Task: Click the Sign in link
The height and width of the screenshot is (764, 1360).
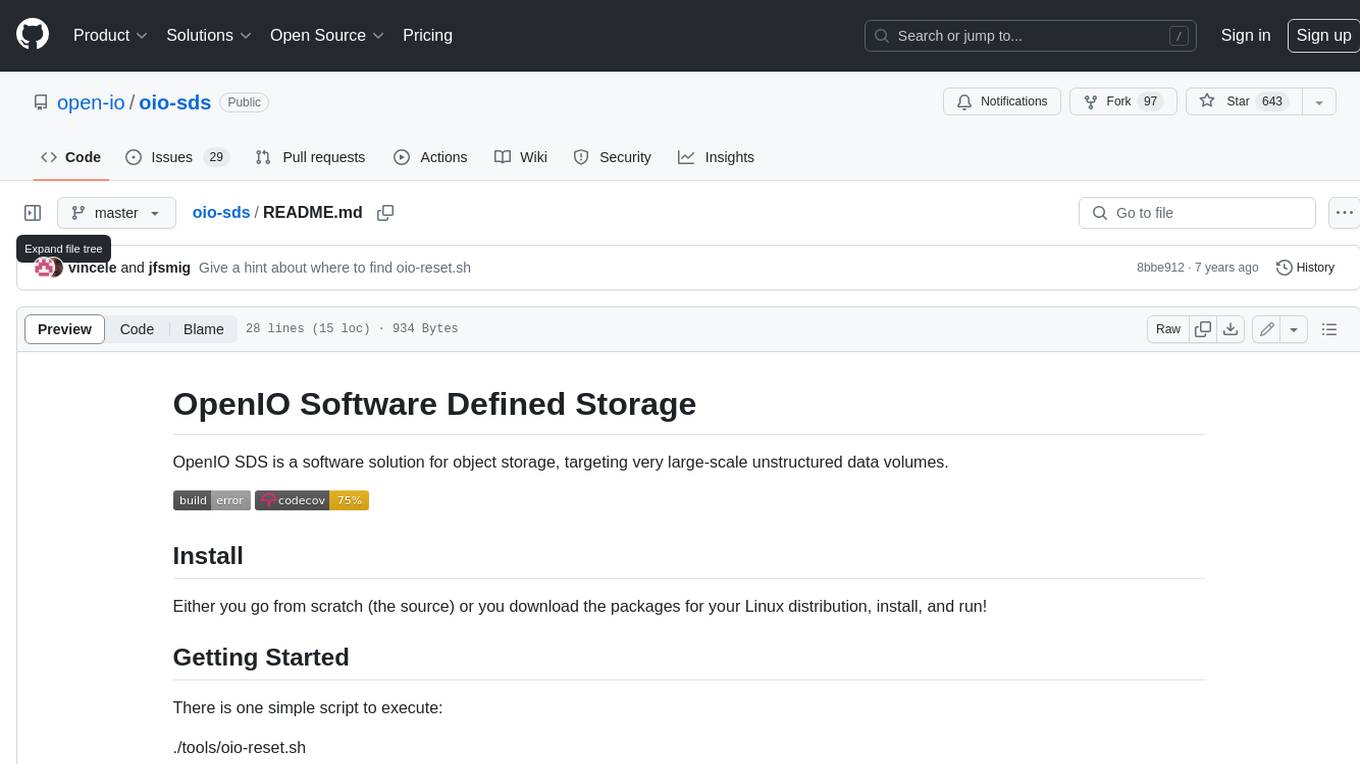Action: pos(1245,35)
